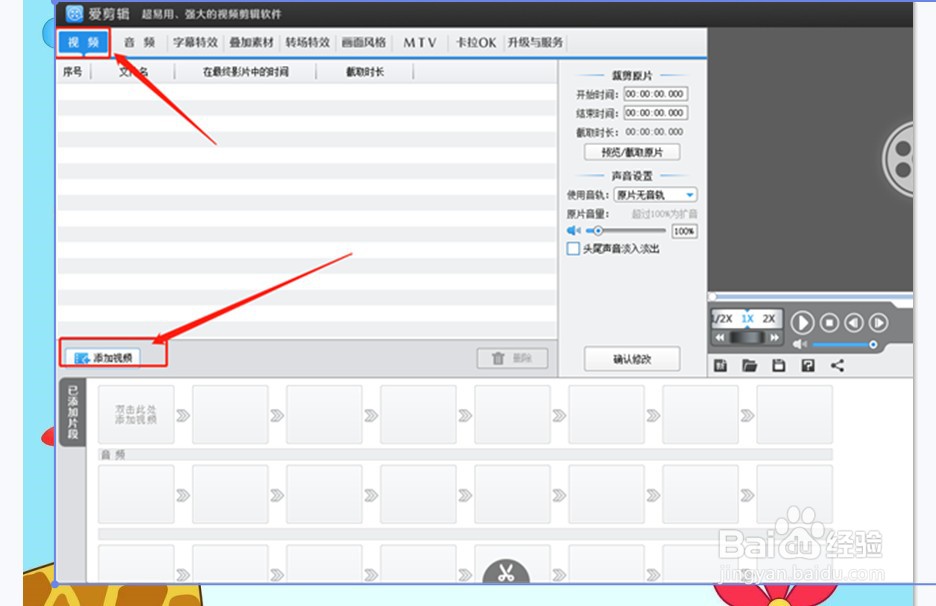This screenshot has height=606, width=936.
Task: Open the 叠加素材 tab
Action: click(x=251, y=42)
